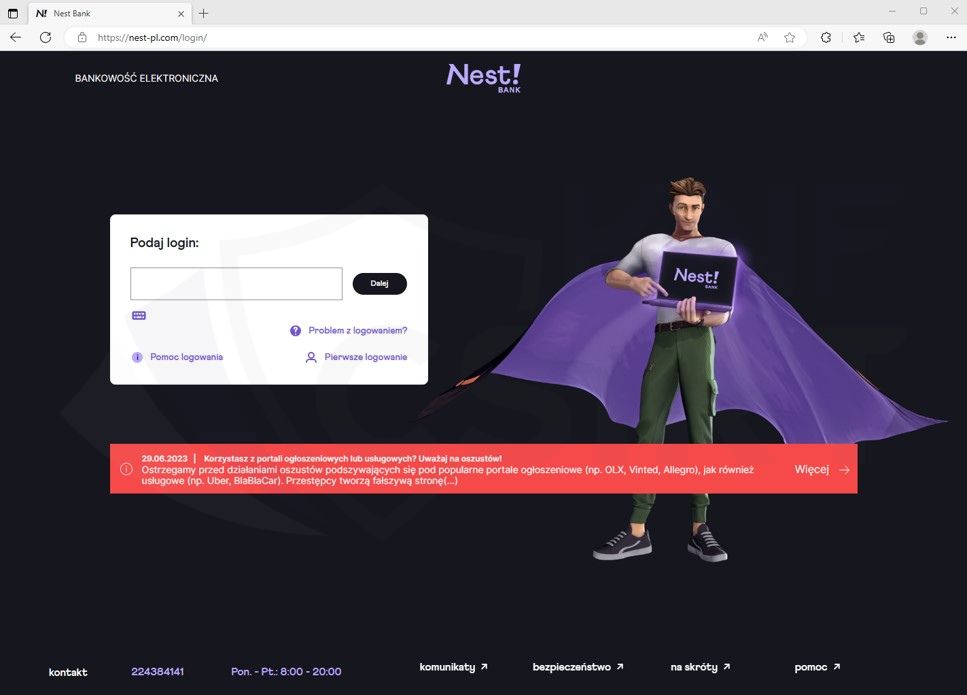Open the browser collections icon
Viewport: 967px width, 695px height.
[x=889, y=38]
